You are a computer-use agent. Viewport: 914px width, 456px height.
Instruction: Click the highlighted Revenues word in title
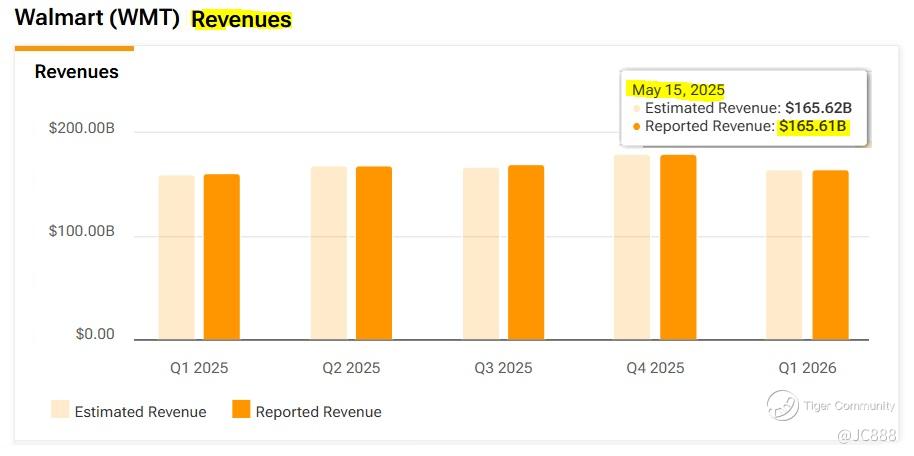point(241,19)
